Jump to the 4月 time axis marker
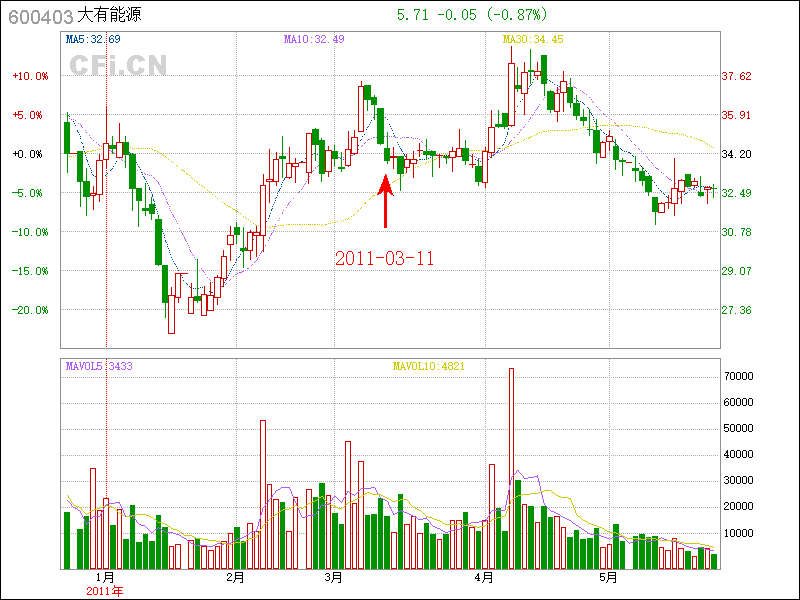The width and height of the screenshot is (800, 600). click(x=484, y=577)
